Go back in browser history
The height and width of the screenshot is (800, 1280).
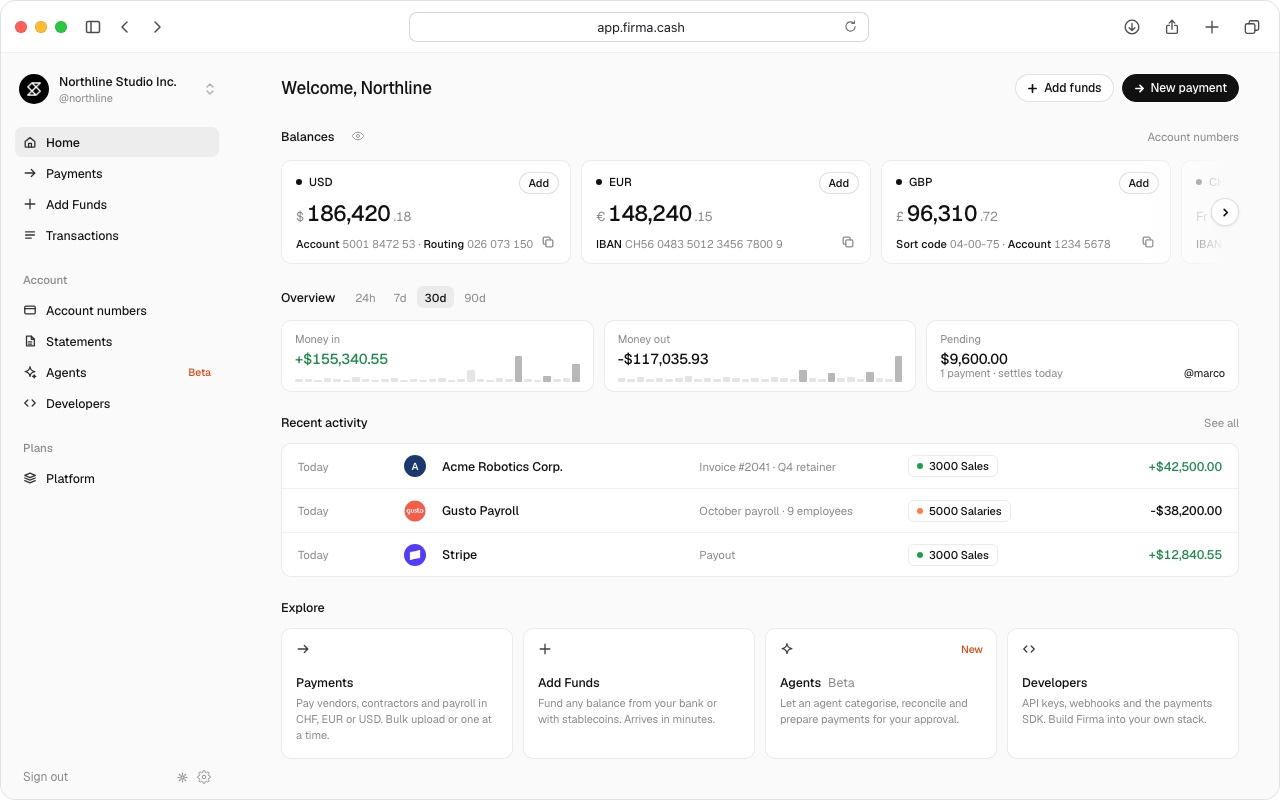[125, 27]
